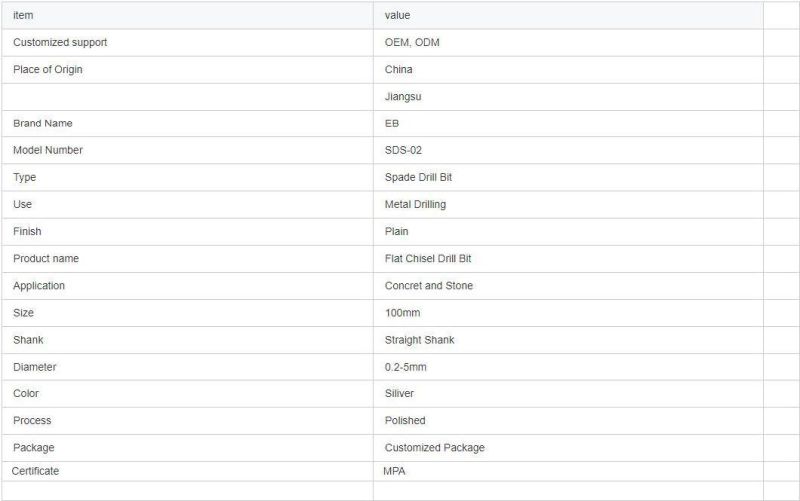Select the 'Metal Drilling' use value
Viewport: 800px width, 501px height.
coord(416,204)
